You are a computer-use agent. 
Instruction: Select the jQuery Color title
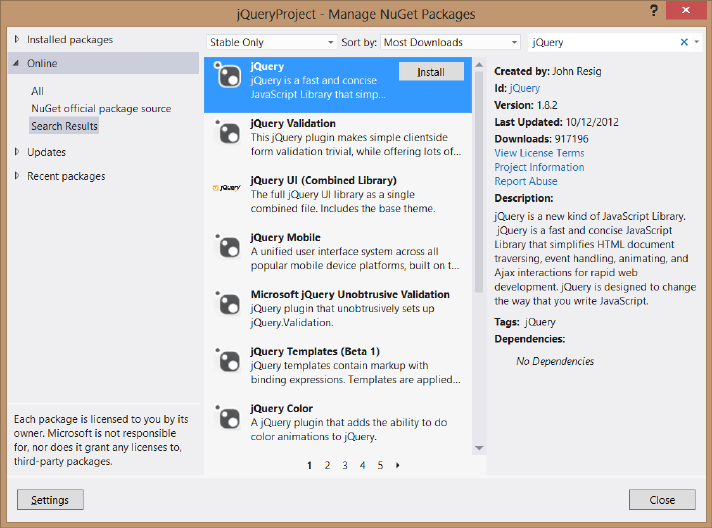pos(281,408)
